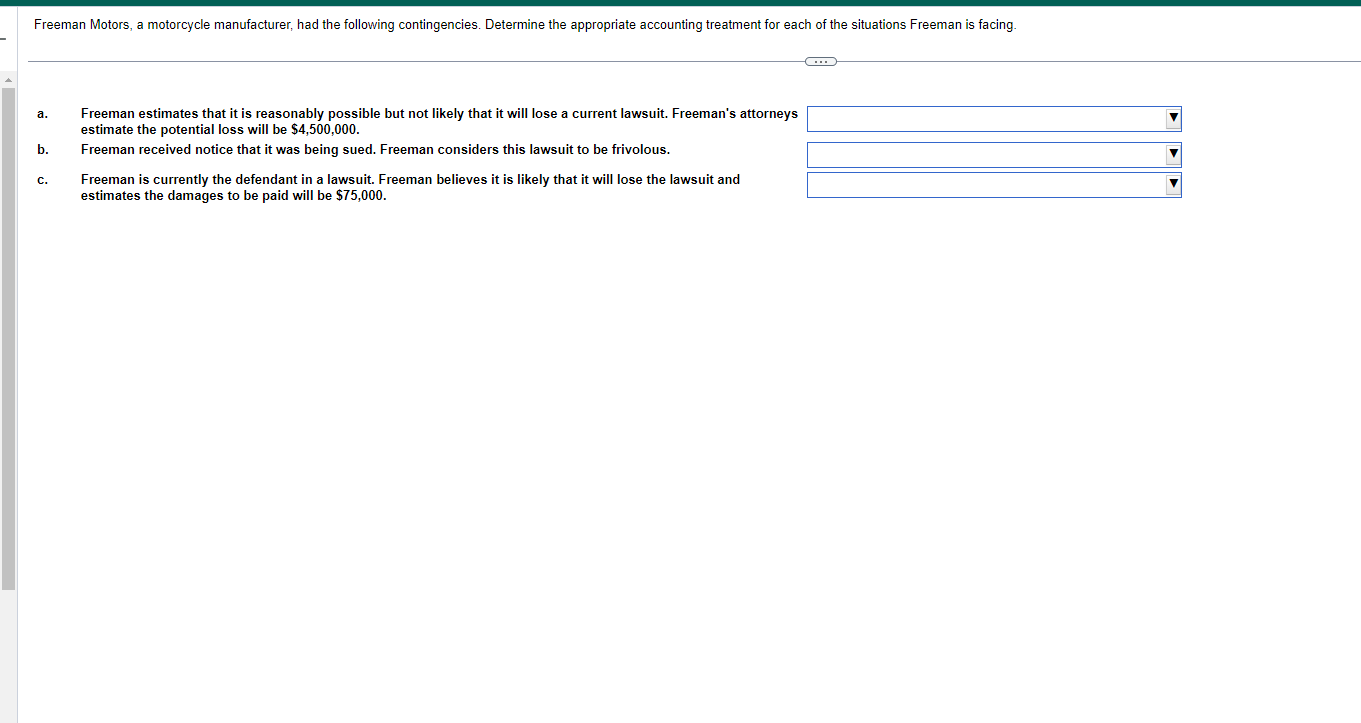Image resolution: width=1361 pixels, height=723 pixels.
Task: Click the scroll-up arrow at left
Action: [8, 79]
